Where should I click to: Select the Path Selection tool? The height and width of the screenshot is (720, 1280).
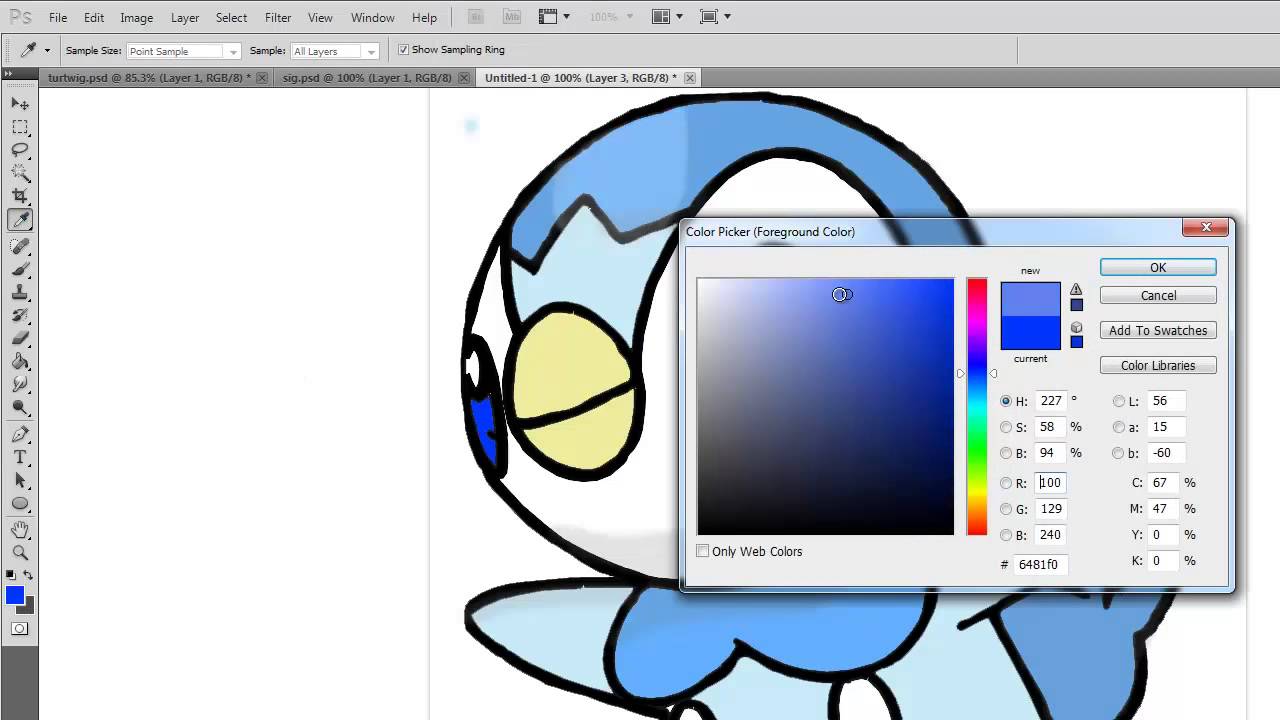tap(20, 480)
